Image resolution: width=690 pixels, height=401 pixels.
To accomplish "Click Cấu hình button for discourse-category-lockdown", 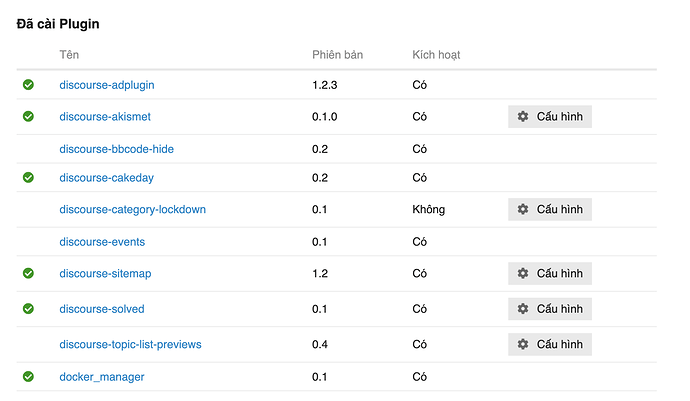I will click(550, 209).
